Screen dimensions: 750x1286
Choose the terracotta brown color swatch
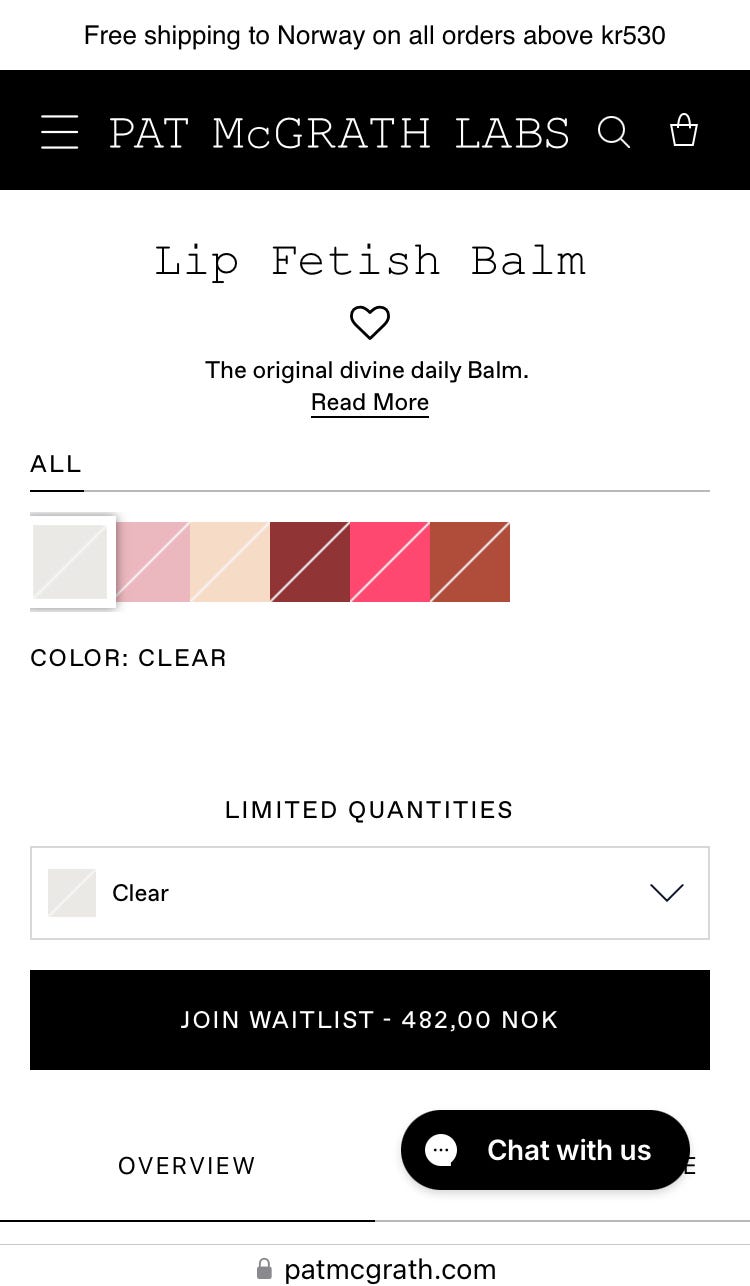[470, 562]
